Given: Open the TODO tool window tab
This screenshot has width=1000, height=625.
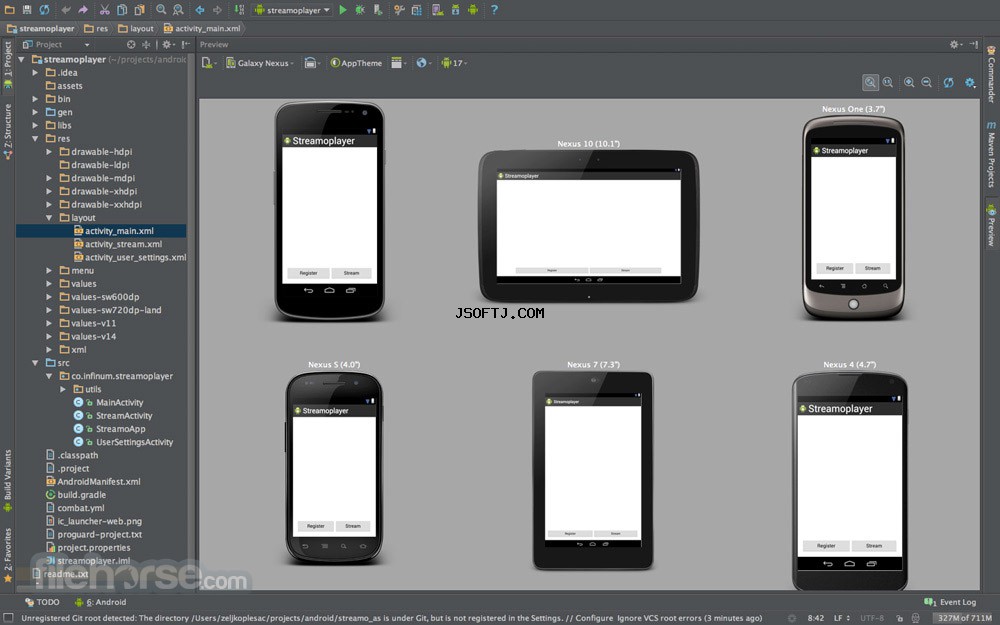Looking at the screenshot, I should pos(42,602).
